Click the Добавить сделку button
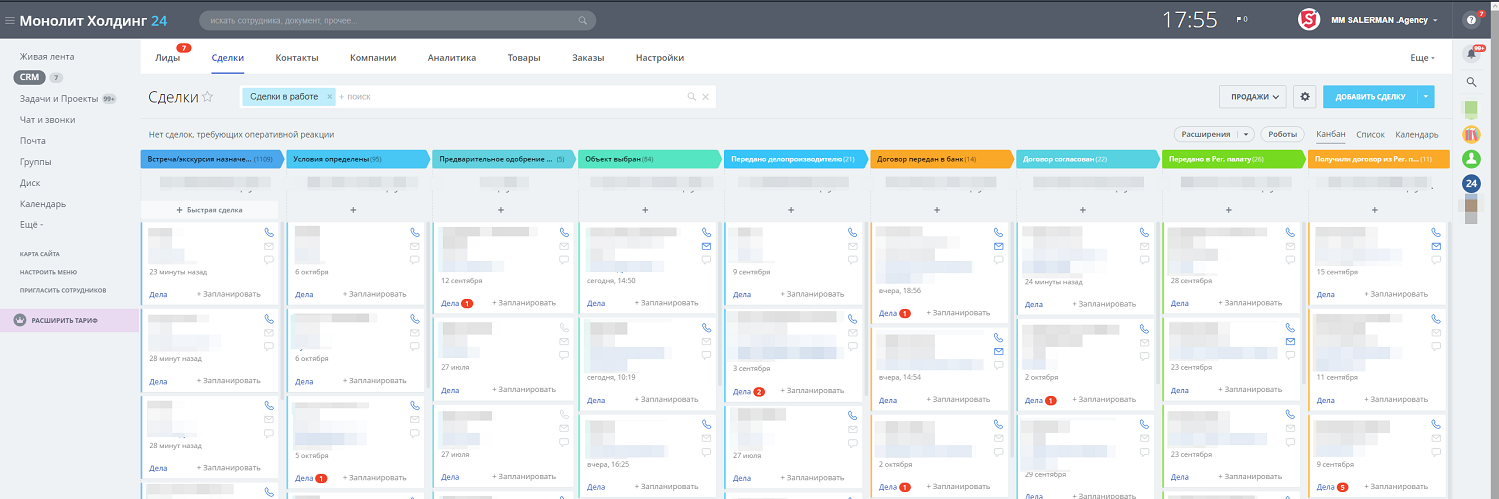This screenshot has height=499, width=1499. [1370, 97]
